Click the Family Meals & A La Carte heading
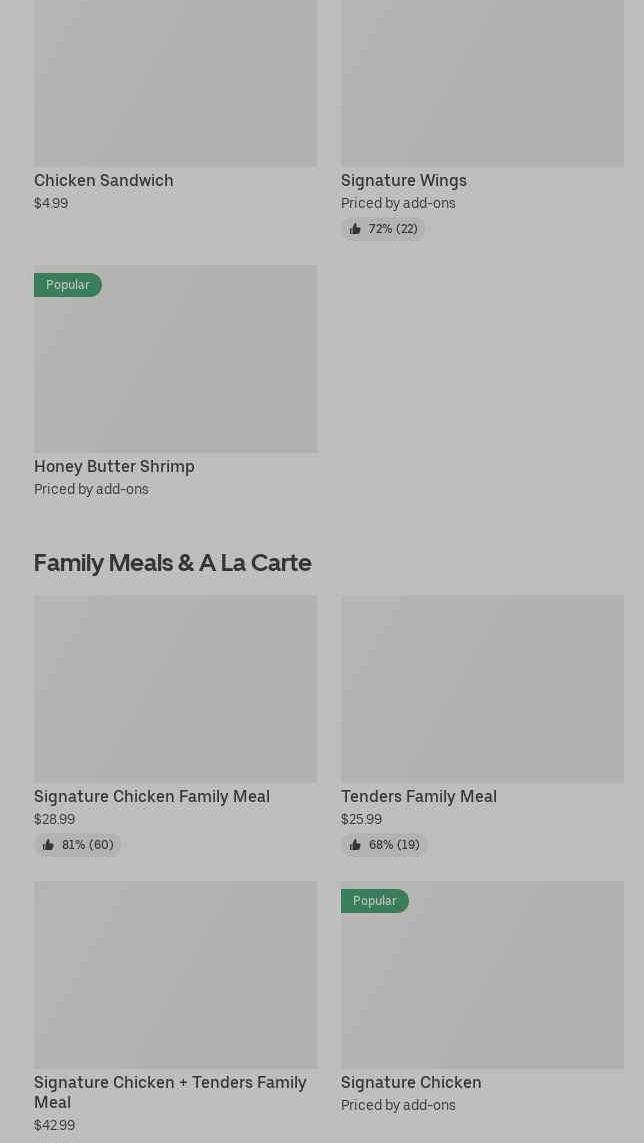 [173, 562]
